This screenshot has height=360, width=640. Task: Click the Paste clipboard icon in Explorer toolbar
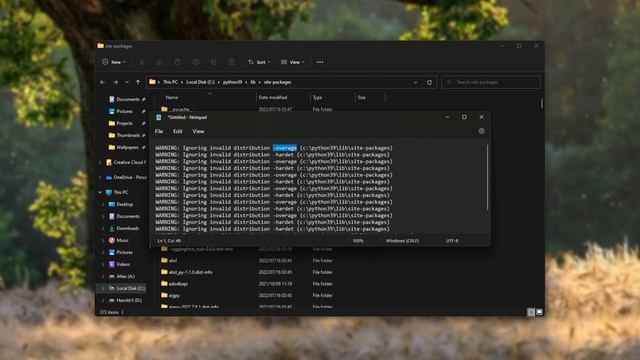coord(178,62)
